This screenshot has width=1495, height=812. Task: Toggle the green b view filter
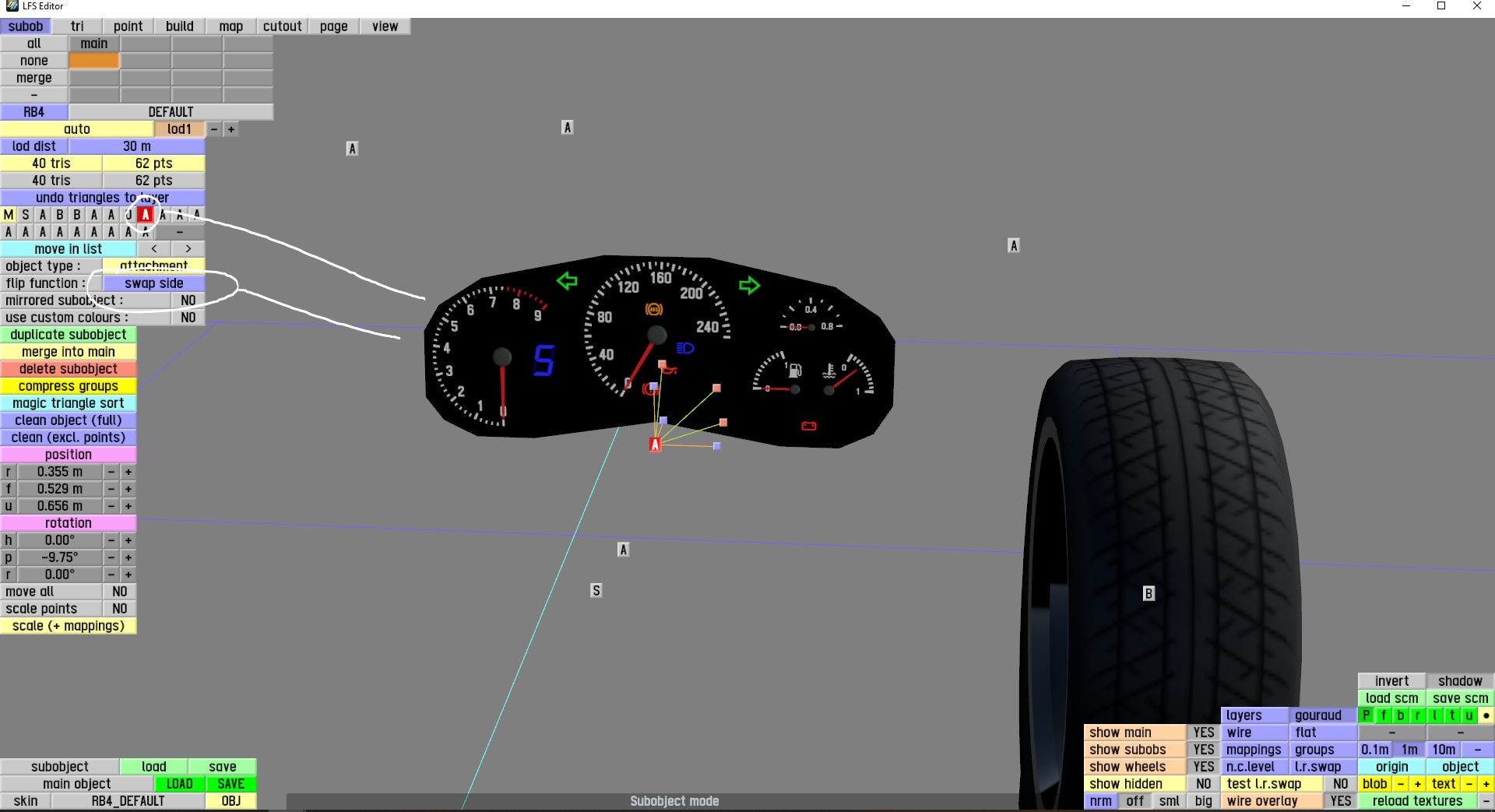[x=1401, y=715]
